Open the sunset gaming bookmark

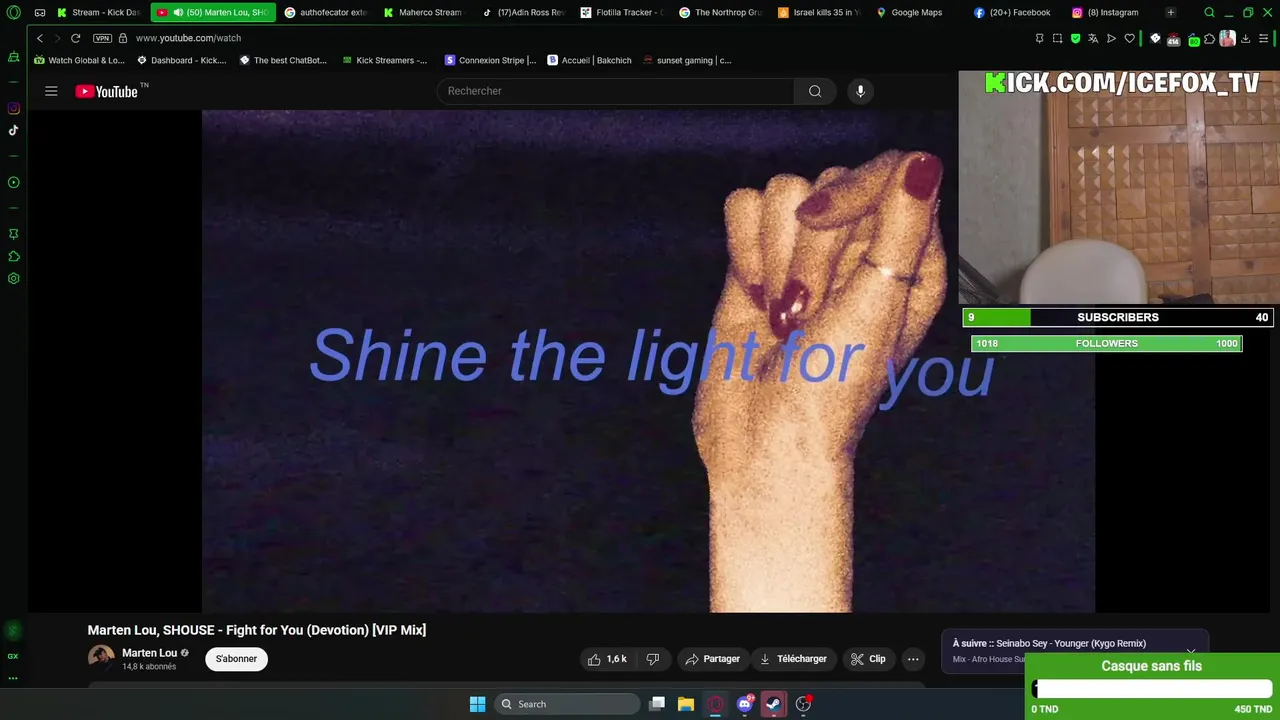coord(687,60)
